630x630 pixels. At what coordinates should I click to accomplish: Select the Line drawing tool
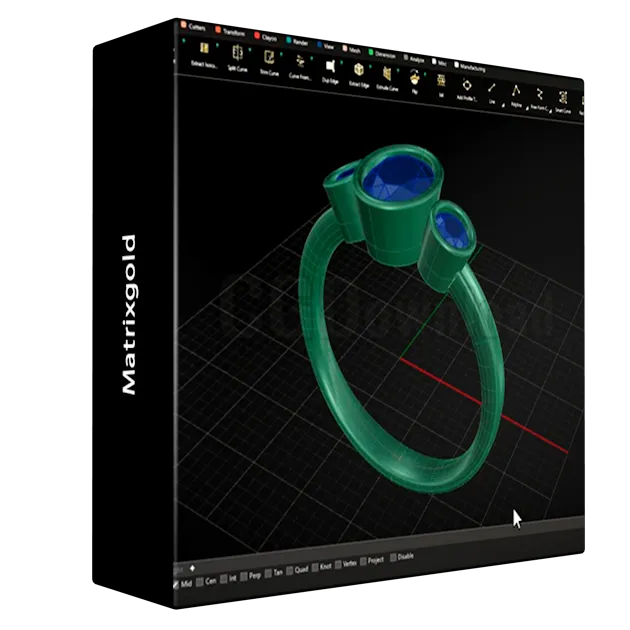[x=492, y=93]
